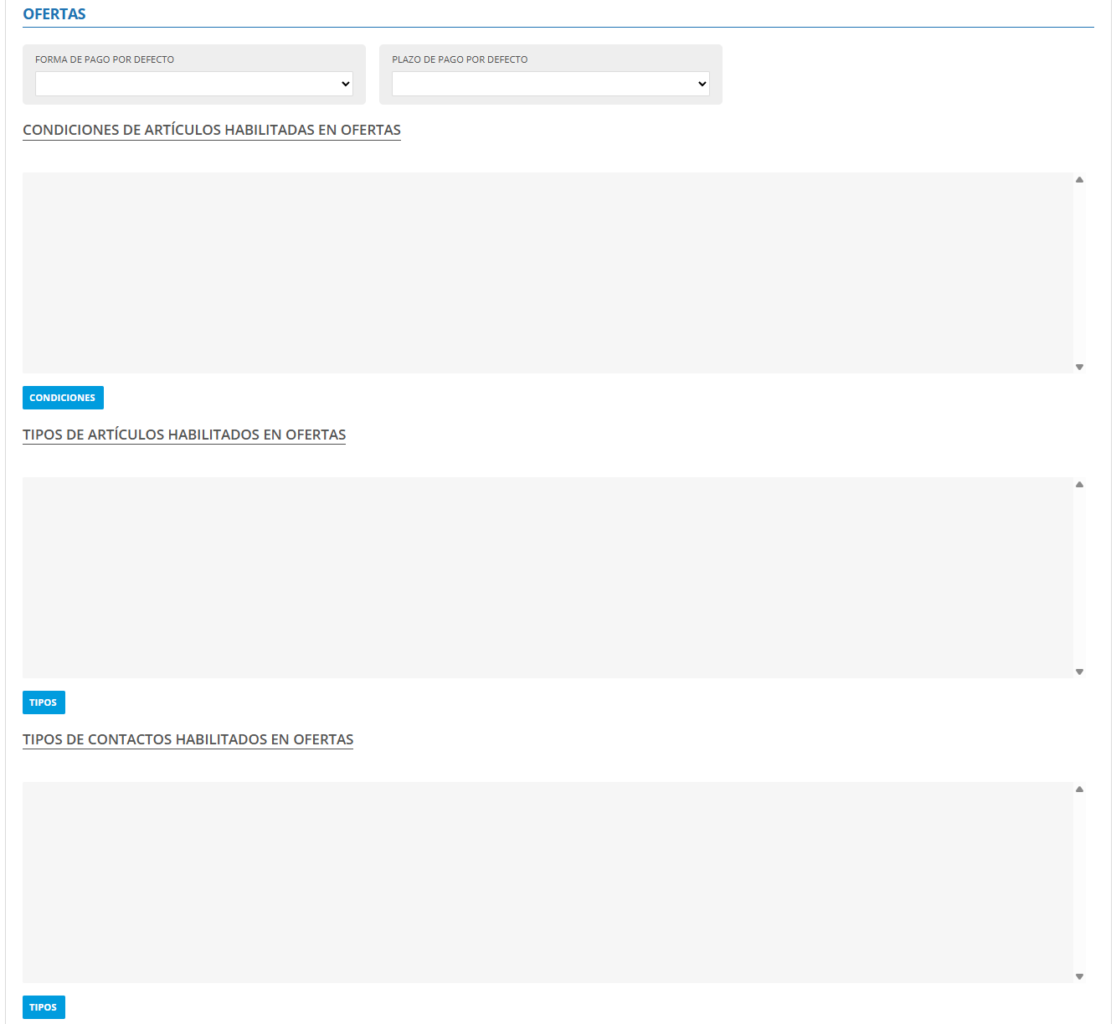Select the Tipos de Contactos Habilitados heading
1116x1024 pixels.
[x=188, y=740]
